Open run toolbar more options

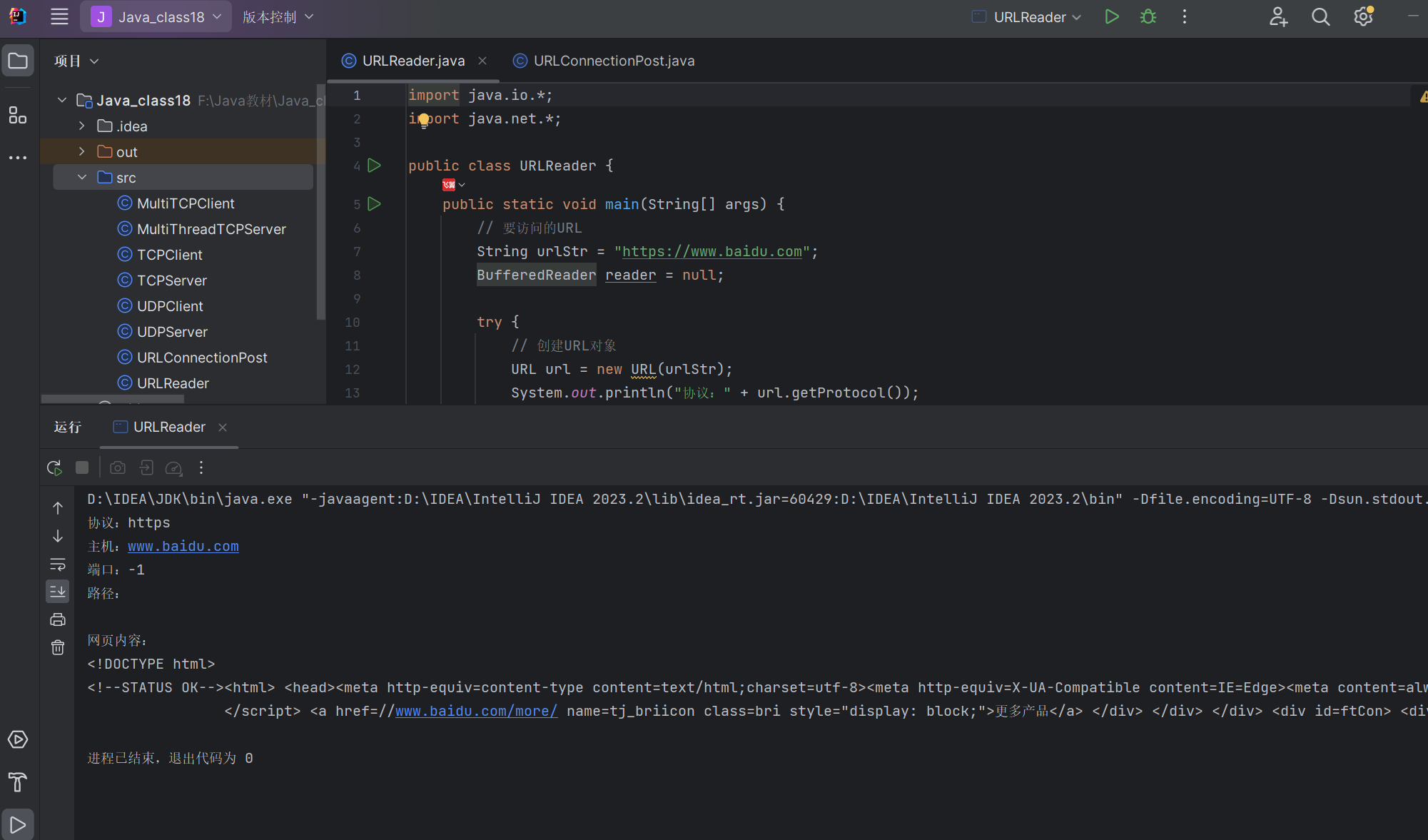[x=201, y=467]
